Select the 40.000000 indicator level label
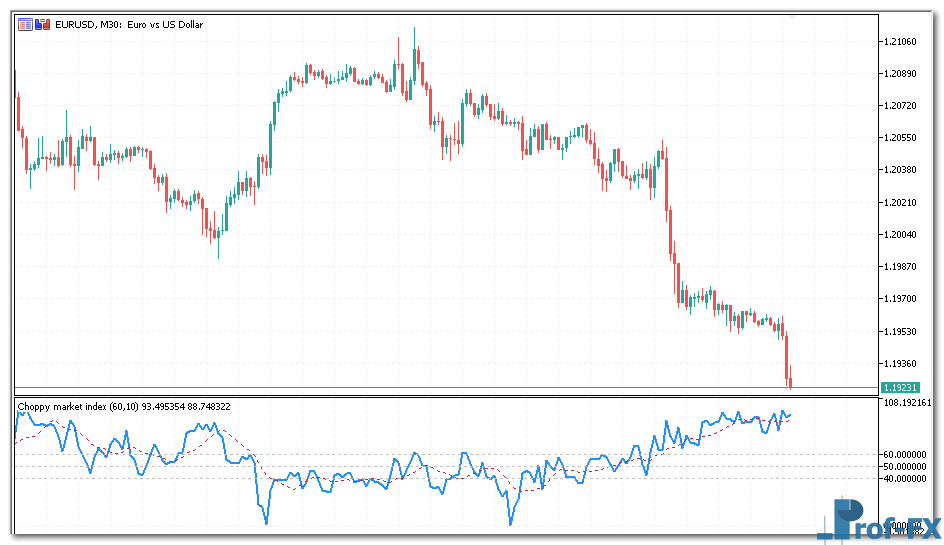This screenshot has width=944, height=545. pyautogui.click(x=906, y=478)
